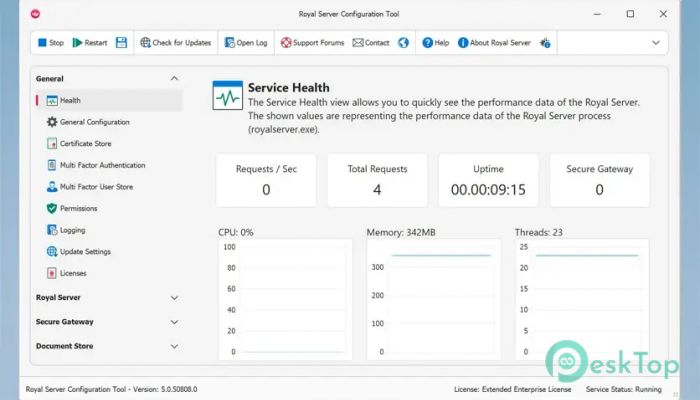Collapse the General section
The width and height of the screenshot is (700, 400).
(x=175, y=79)
